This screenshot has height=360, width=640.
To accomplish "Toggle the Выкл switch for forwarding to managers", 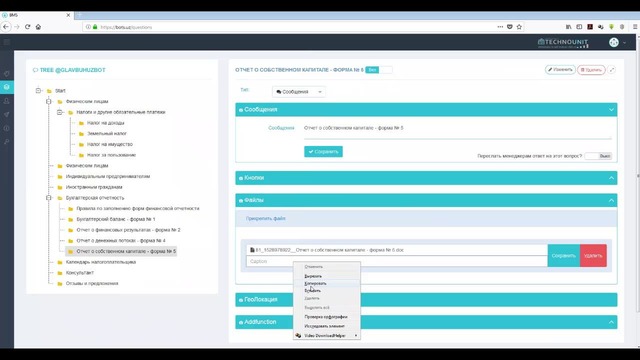I will 598,156.
